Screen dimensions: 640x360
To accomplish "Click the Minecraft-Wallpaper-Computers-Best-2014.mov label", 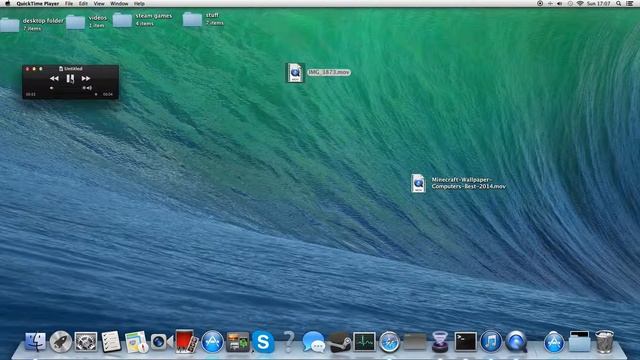I will point(469,183).
